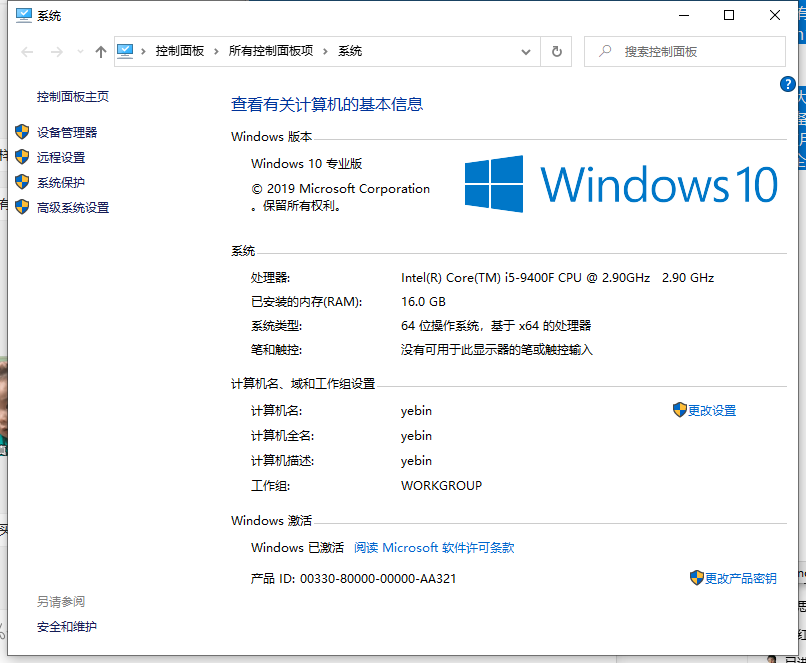Click the 更改设置 link

click(712, 410)
